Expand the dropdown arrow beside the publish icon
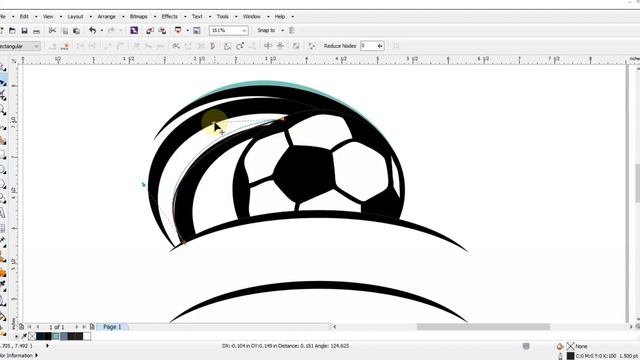Viewport: 640px width, 360px height. click(187, 31)
